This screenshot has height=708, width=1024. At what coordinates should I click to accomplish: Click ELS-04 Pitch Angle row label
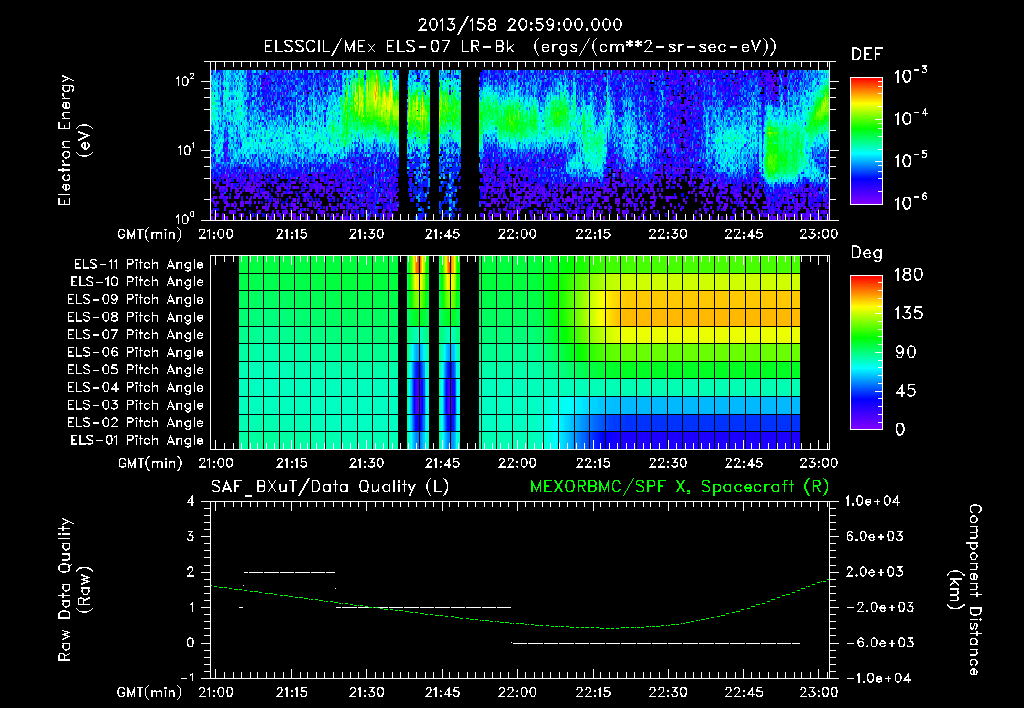(136, 388)
